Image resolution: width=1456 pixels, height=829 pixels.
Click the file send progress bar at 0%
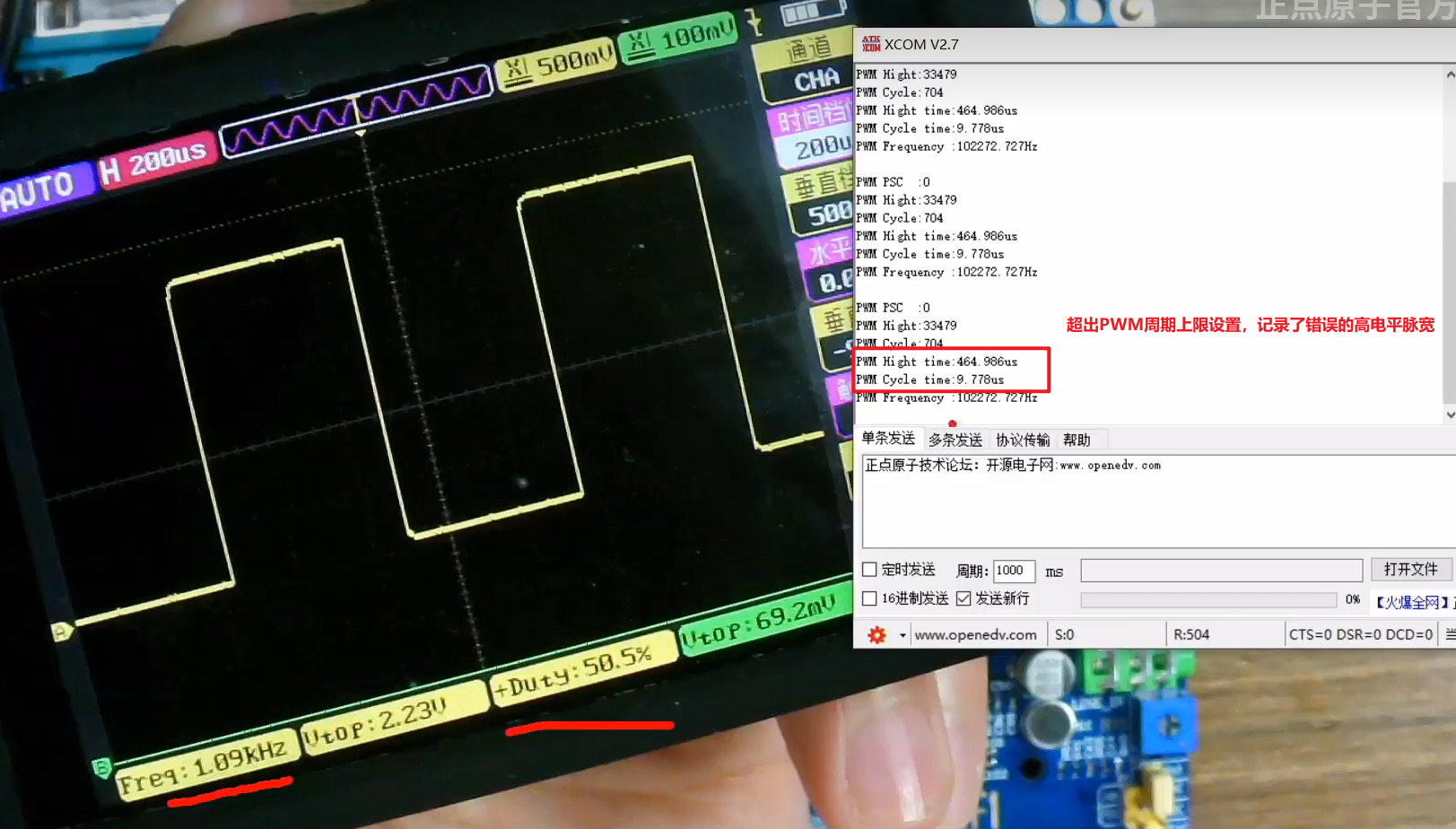[x=1208, y=599]
